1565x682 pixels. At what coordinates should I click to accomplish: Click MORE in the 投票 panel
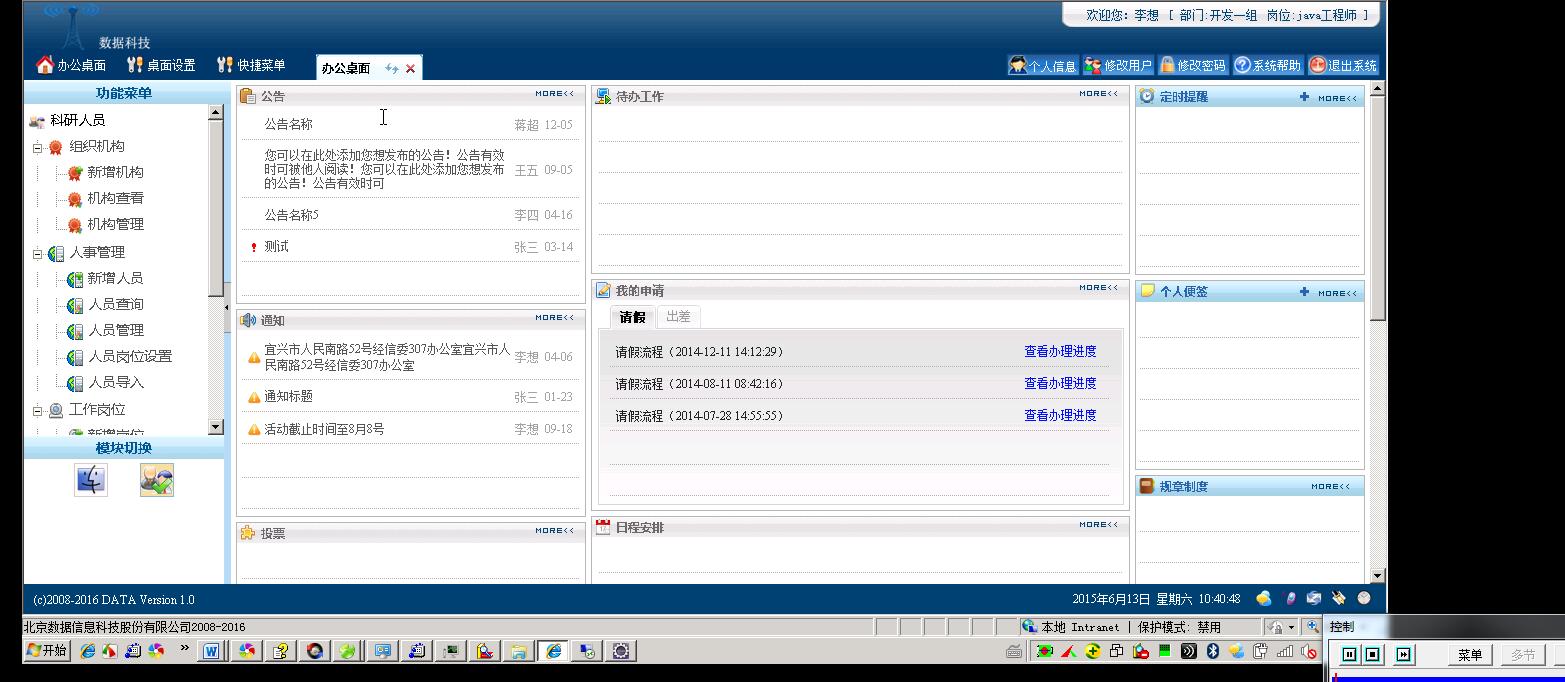coord(554,531)
